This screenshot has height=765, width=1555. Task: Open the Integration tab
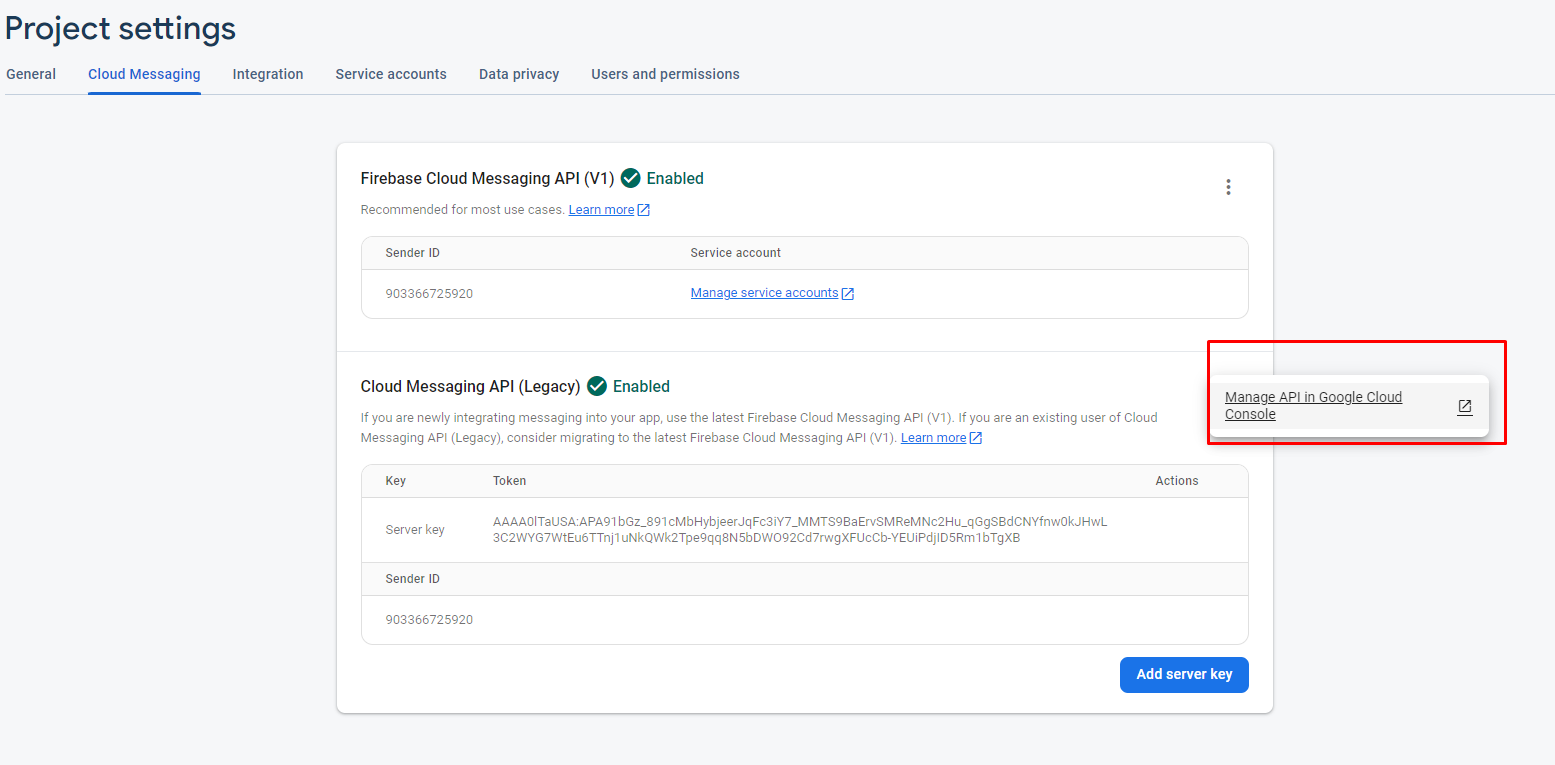coord(268,74)
